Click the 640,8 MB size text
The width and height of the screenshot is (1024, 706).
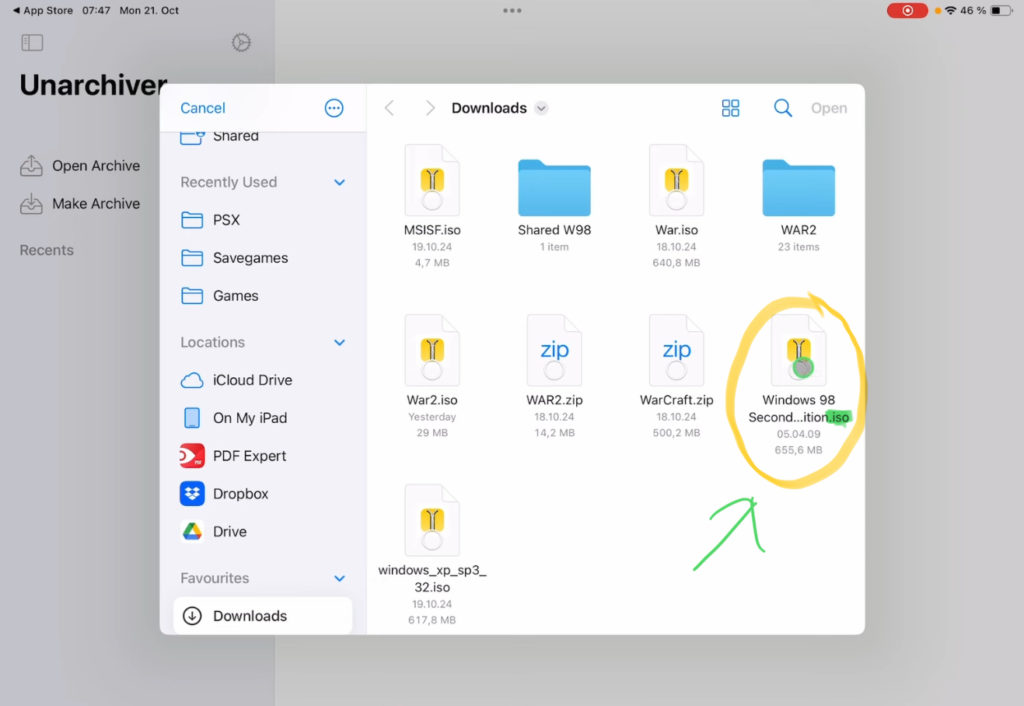coord(677,263)
